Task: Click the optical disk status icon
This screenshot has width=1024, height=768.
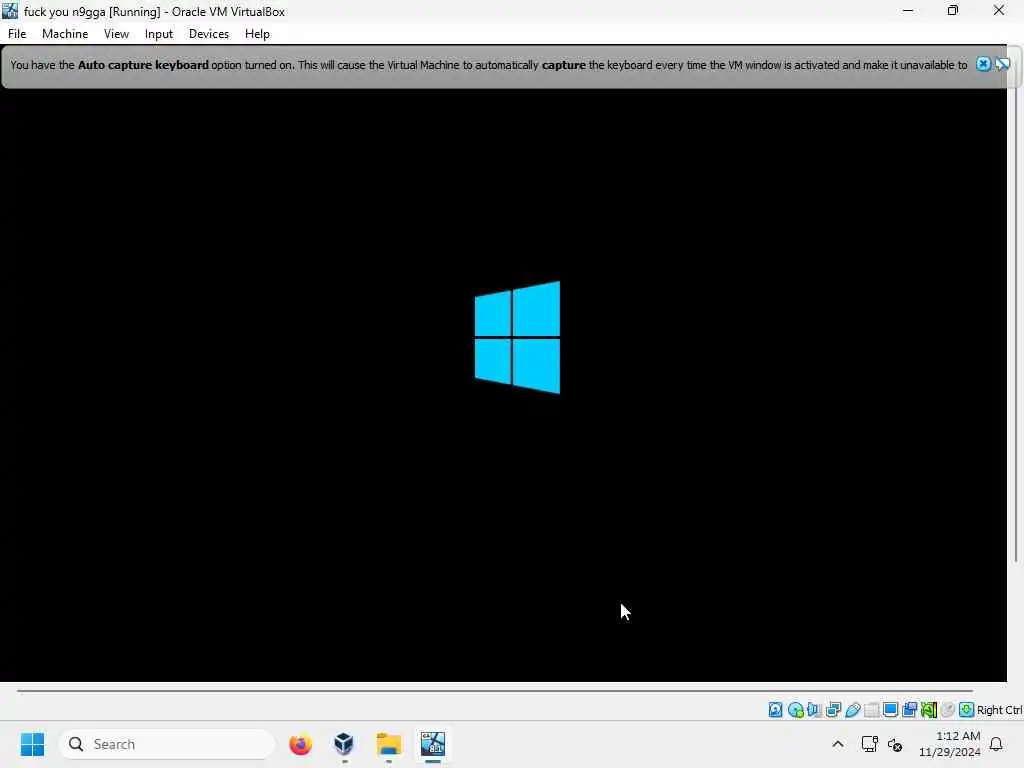Action: pos(795,709)
